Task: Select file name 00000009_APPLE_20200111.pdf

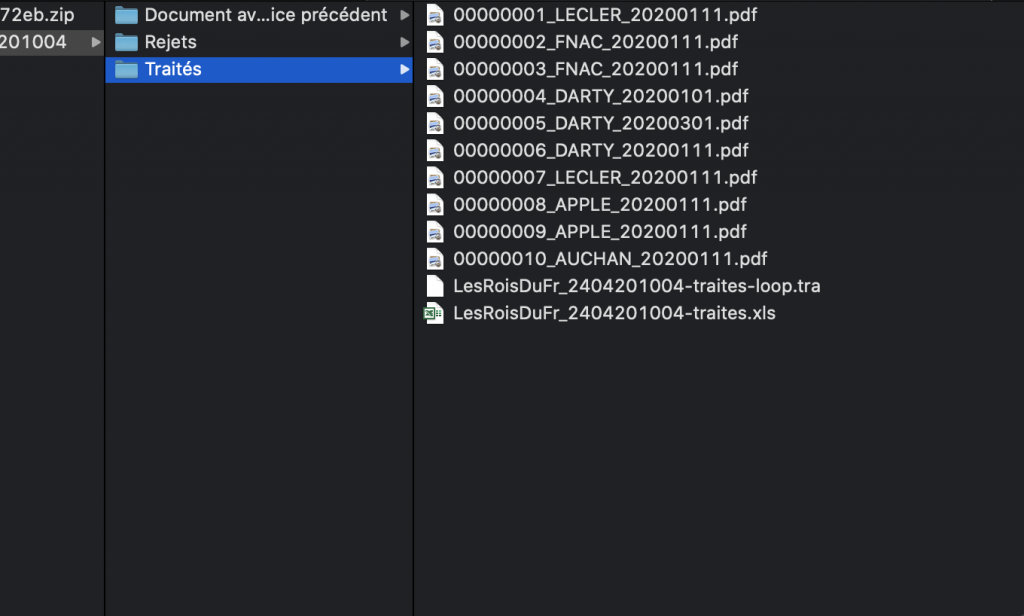Action: point(600,232)
